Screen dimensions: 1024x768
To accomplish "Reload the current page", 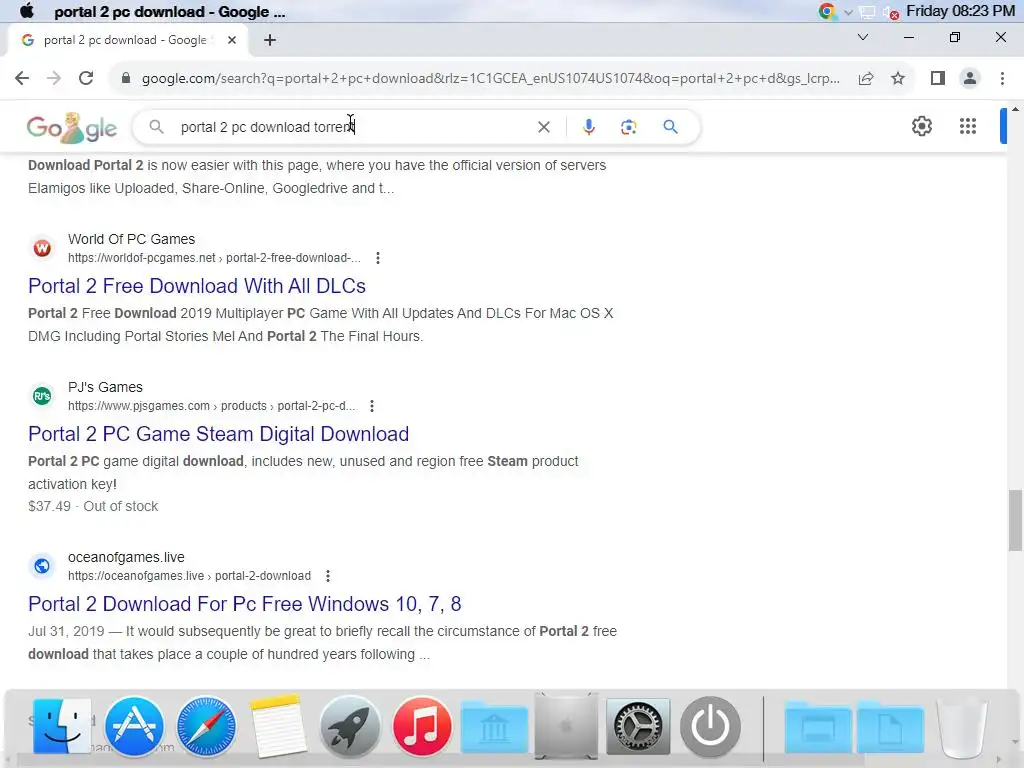I will tap(86, 78).
